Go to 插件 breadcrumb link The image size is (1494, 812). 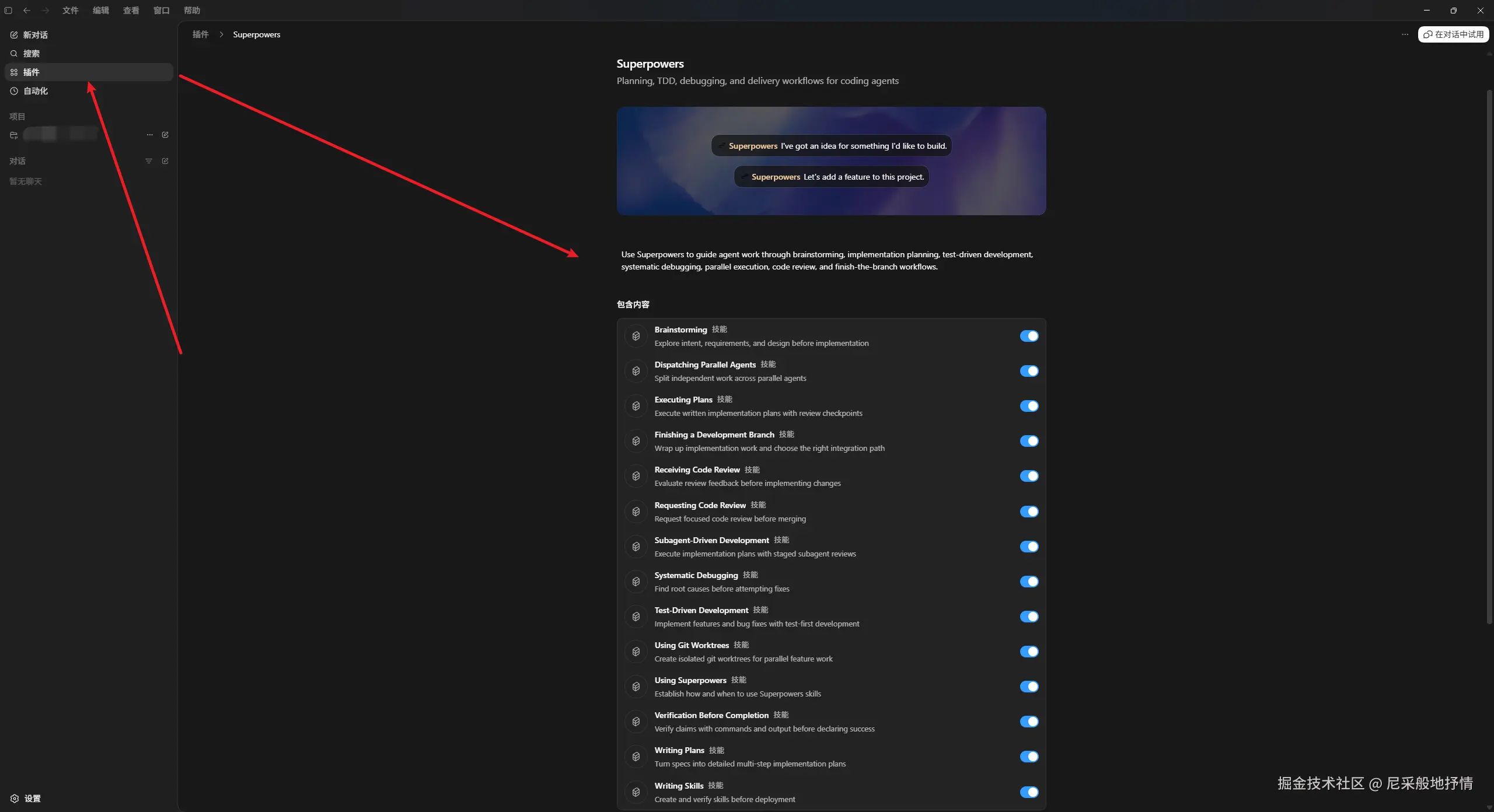tap(201, 34)
